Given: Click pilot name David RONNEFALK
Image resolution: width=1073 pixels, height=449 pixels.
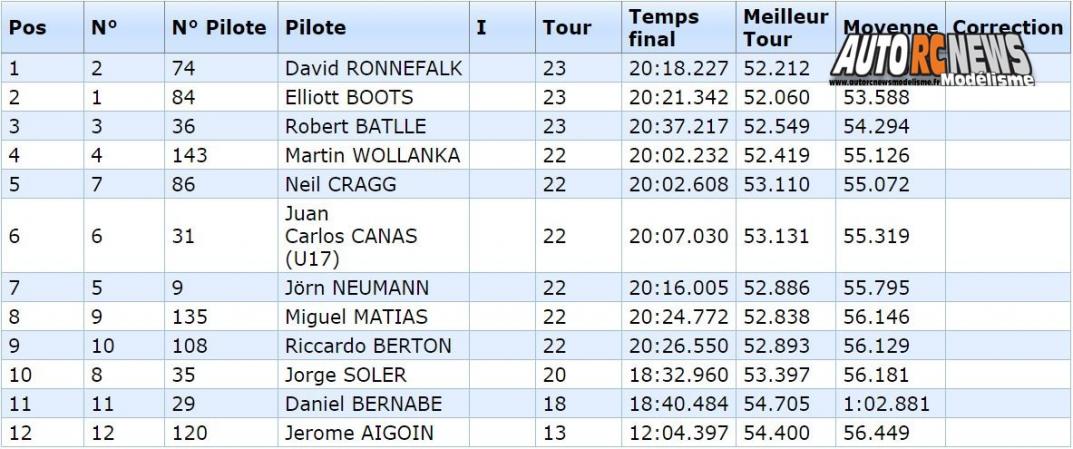Looking at the screenshot, I should [374, 68].
